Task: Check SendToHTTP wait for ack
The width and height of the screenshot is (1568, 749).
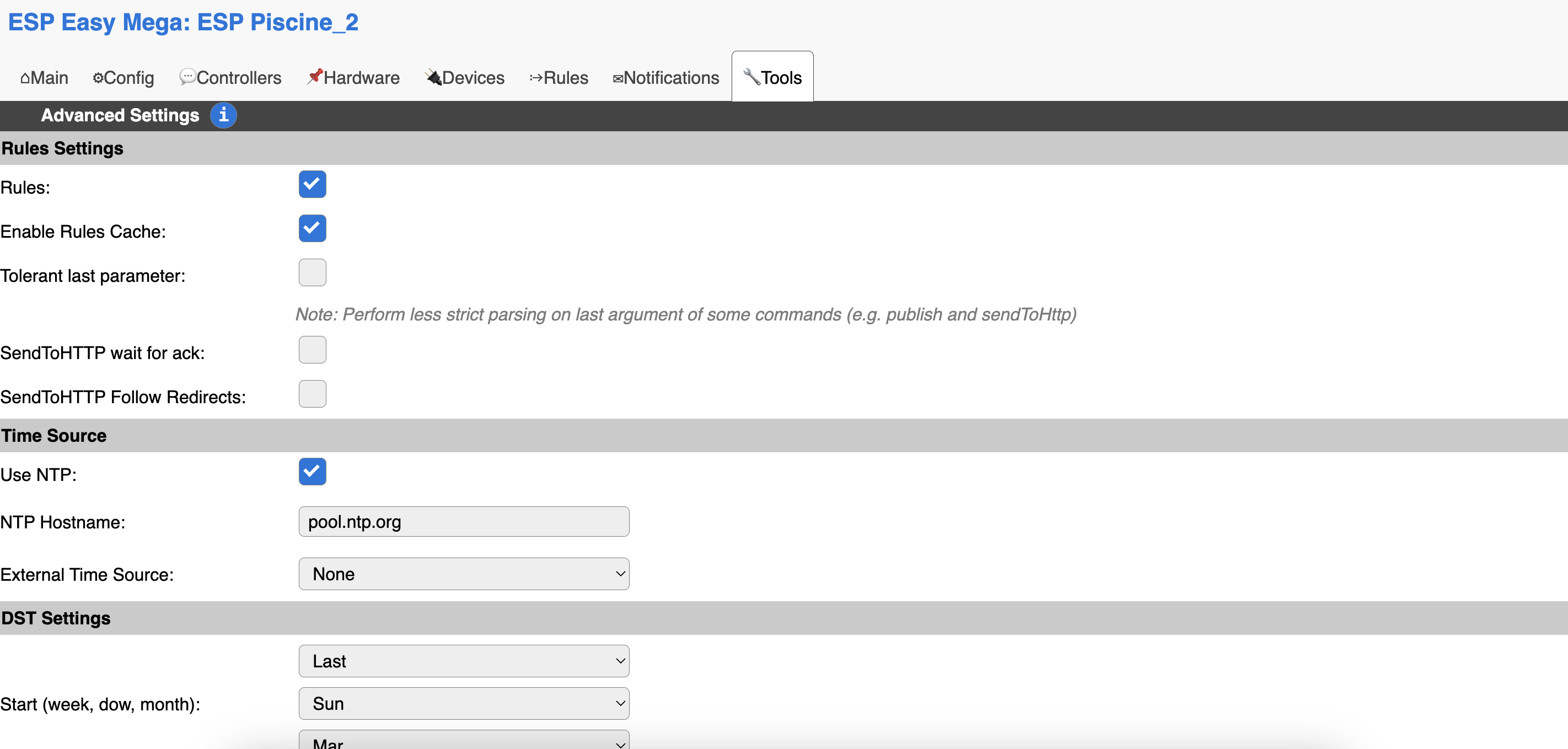Action: [312, 350]
